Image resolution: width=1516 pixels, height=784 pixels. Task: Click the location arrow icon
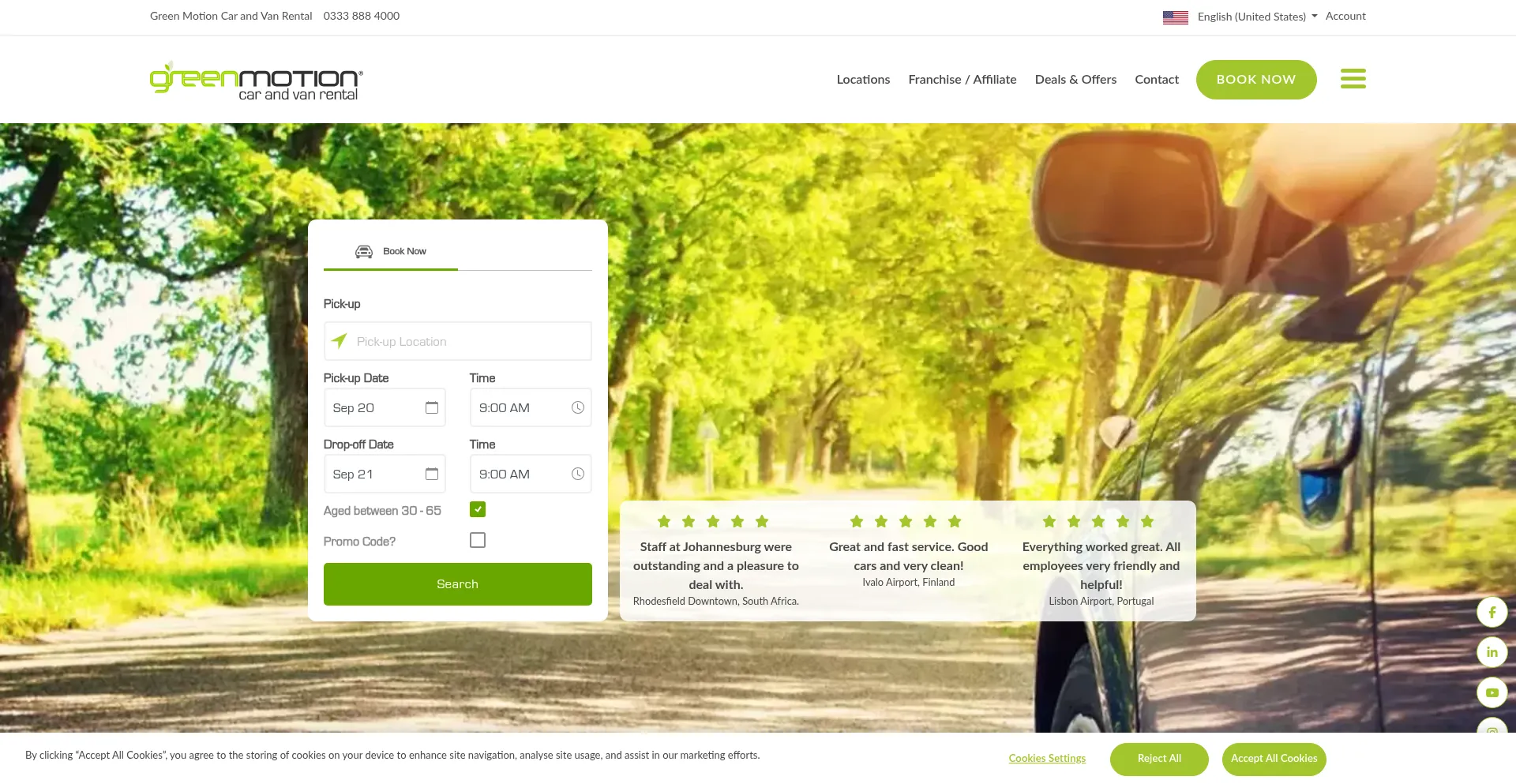tap(340, 341)
